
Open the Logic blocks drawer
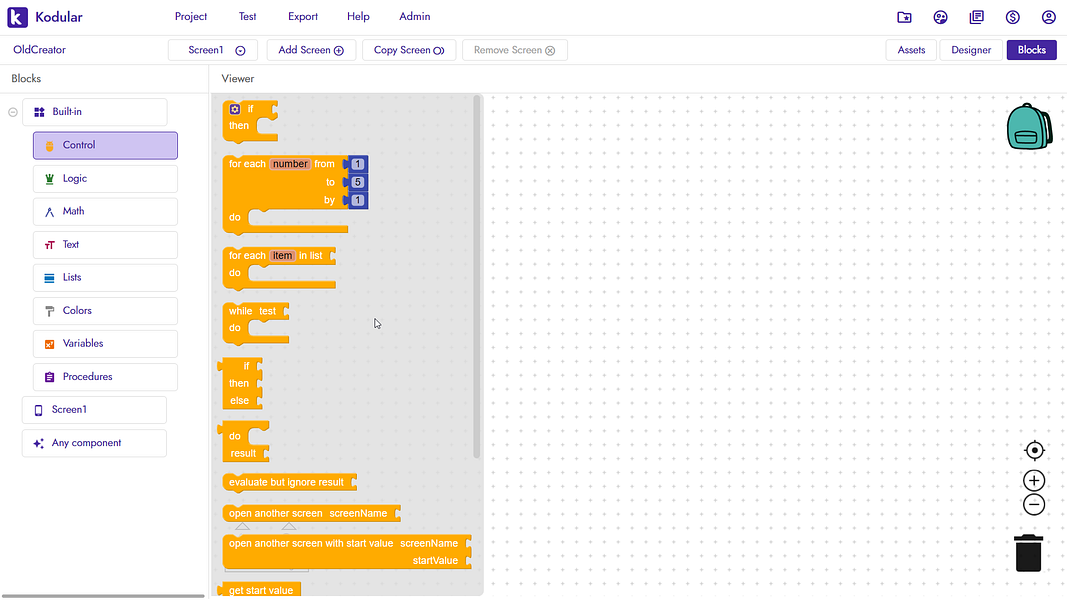coord(104,178)
